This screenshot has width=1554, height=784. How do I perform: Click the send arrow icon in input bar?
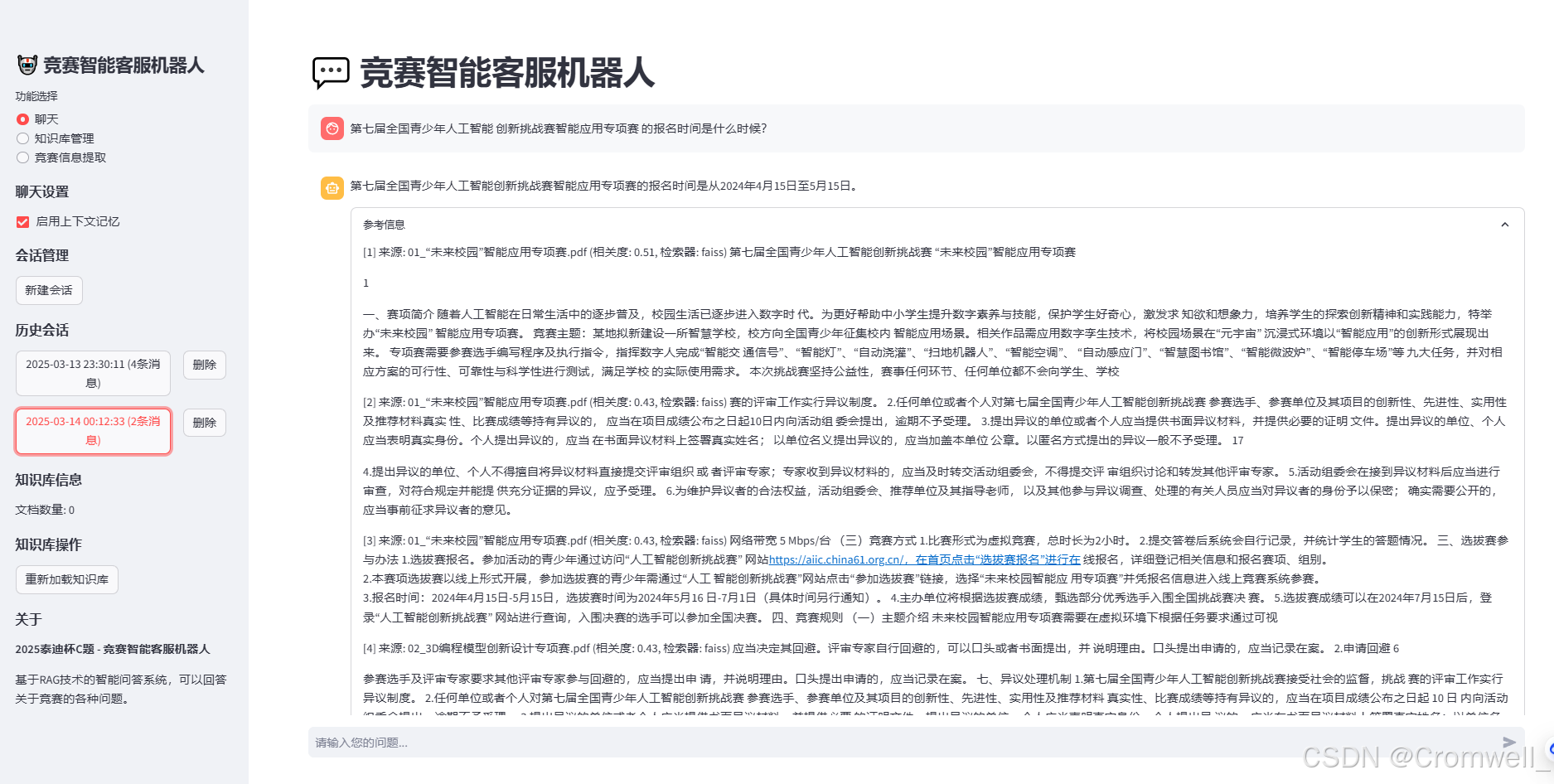tap(1509, 743)
